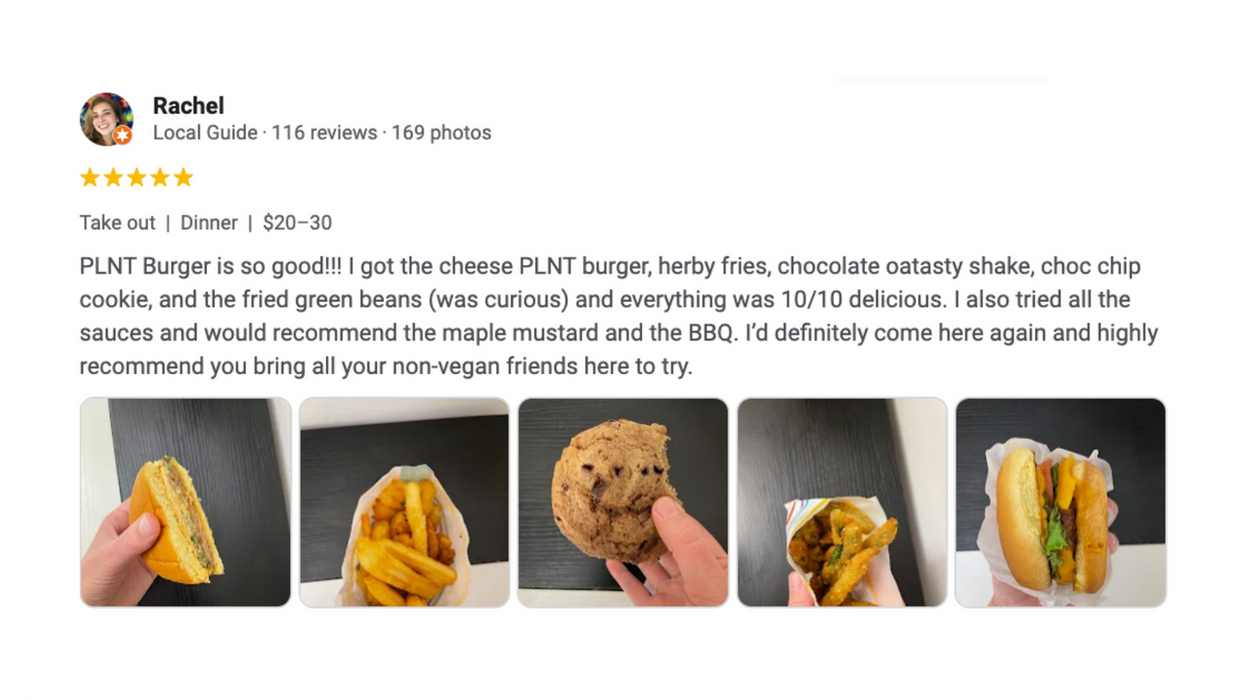The width and height of the screenshot is (1244, 700).
Task: Click Rachel's profile avatar photo
Action: [106, 119]
